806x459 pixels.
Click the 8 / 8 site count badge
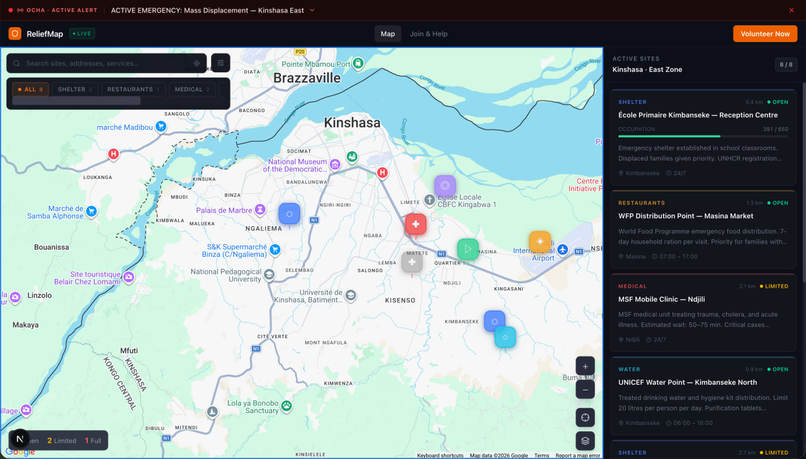click(x=785, y=65)
